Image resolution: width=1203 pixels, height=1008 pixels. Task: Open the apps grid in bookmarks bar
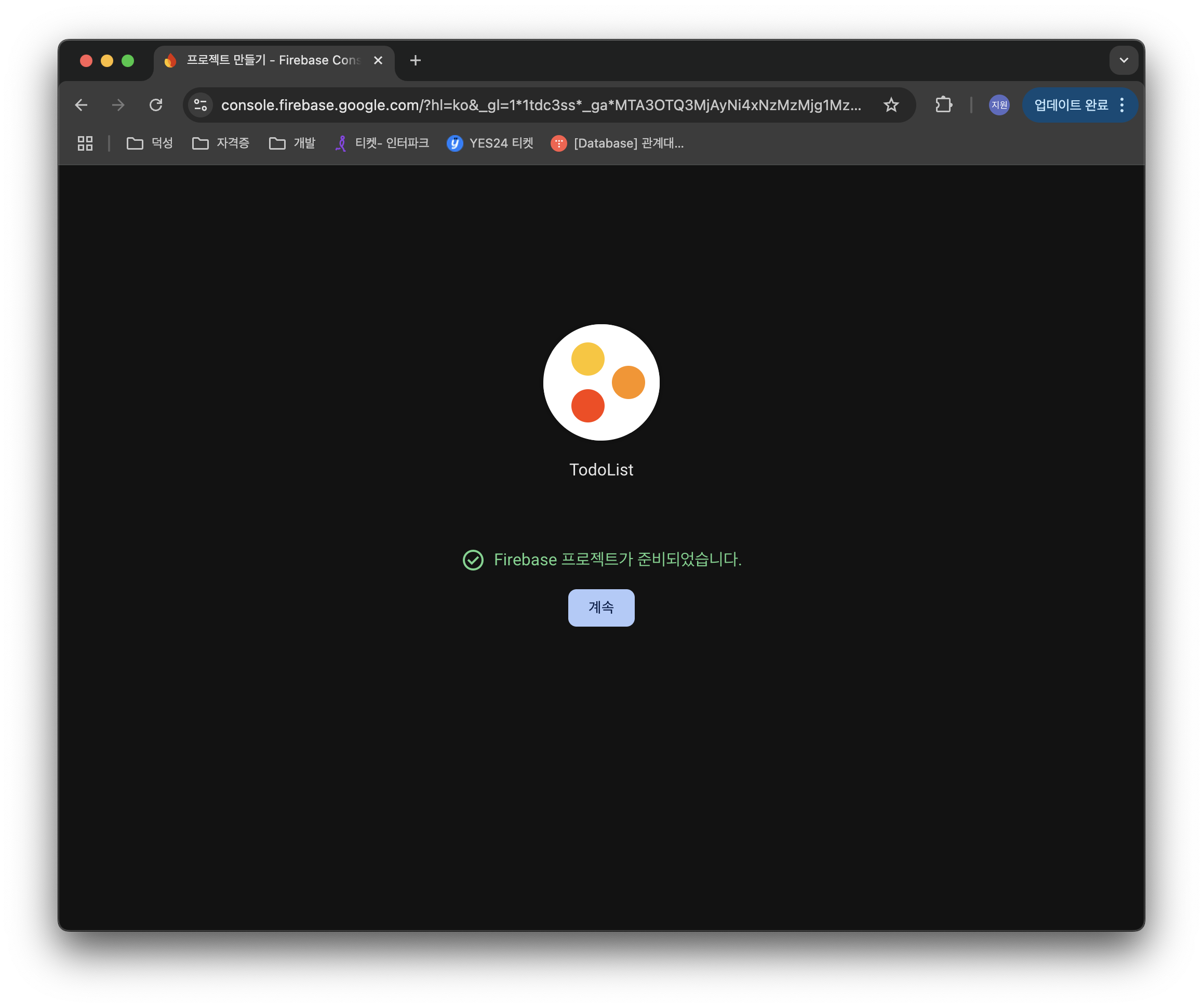tap(85, 143)
